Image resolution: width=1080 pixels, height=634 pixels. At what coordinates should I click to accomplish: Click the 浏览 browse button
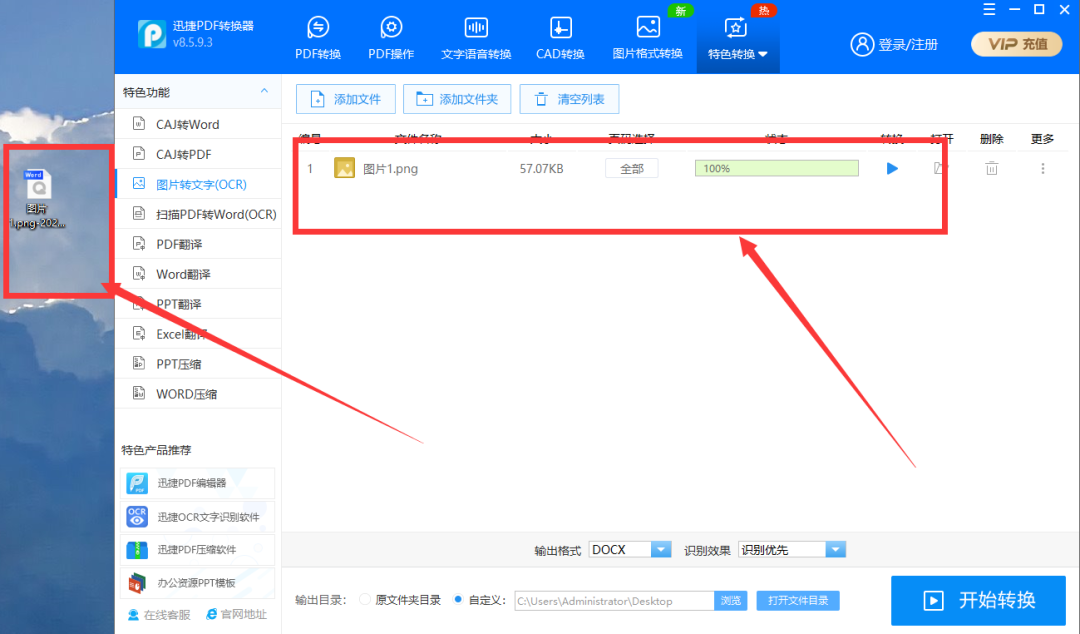point(731,601)
